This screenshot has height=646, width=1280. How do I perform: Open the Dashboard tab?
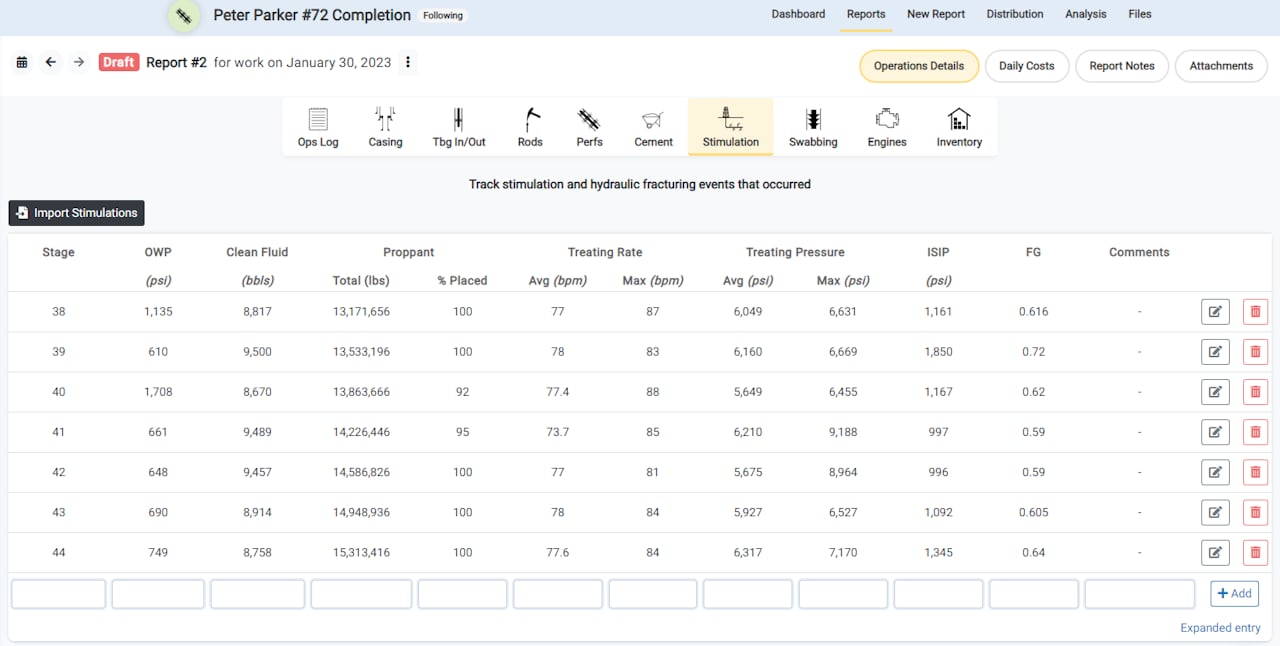point(798,14)
